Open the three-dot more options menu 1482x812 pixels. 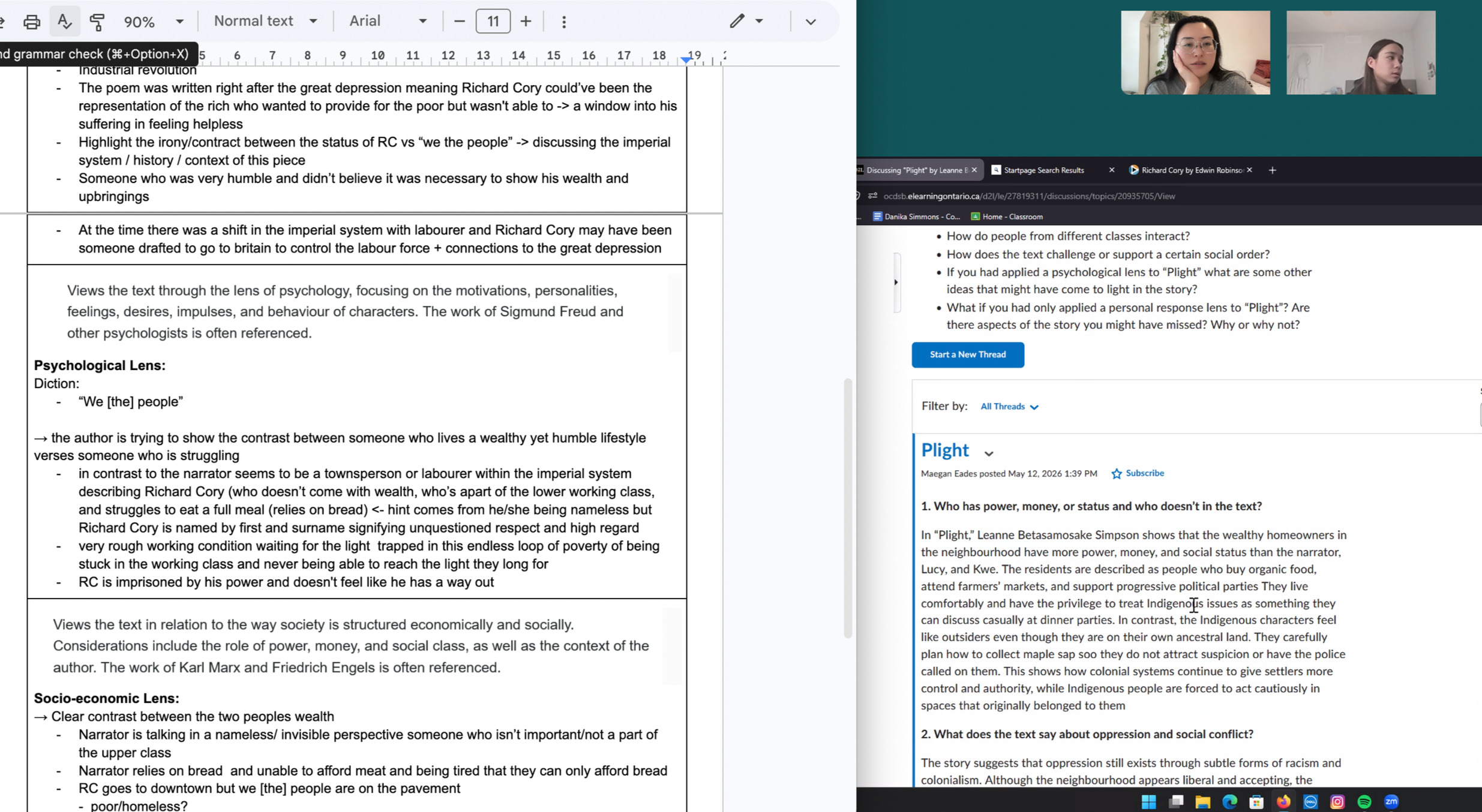(563, 22)
